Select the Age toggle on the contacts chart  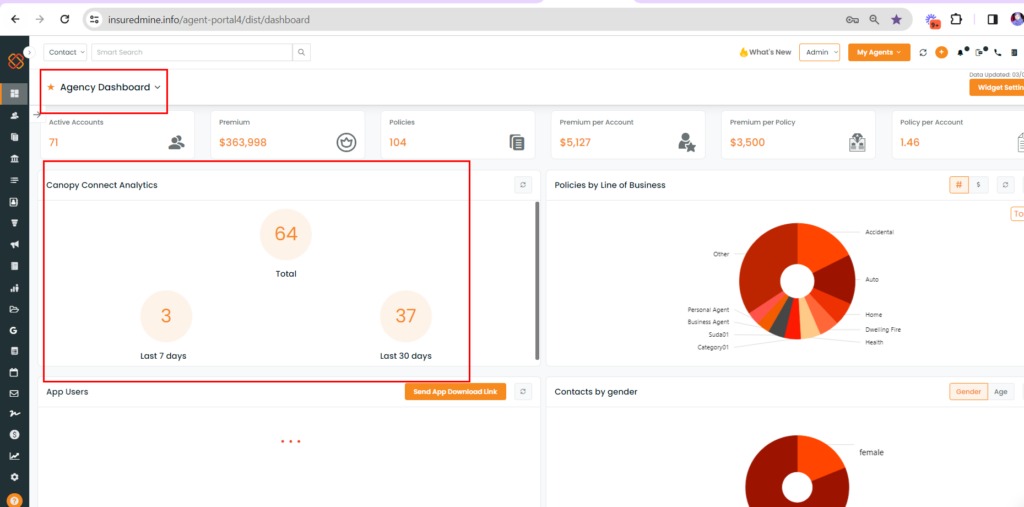pyautogui.click(x=1000, y=392)
